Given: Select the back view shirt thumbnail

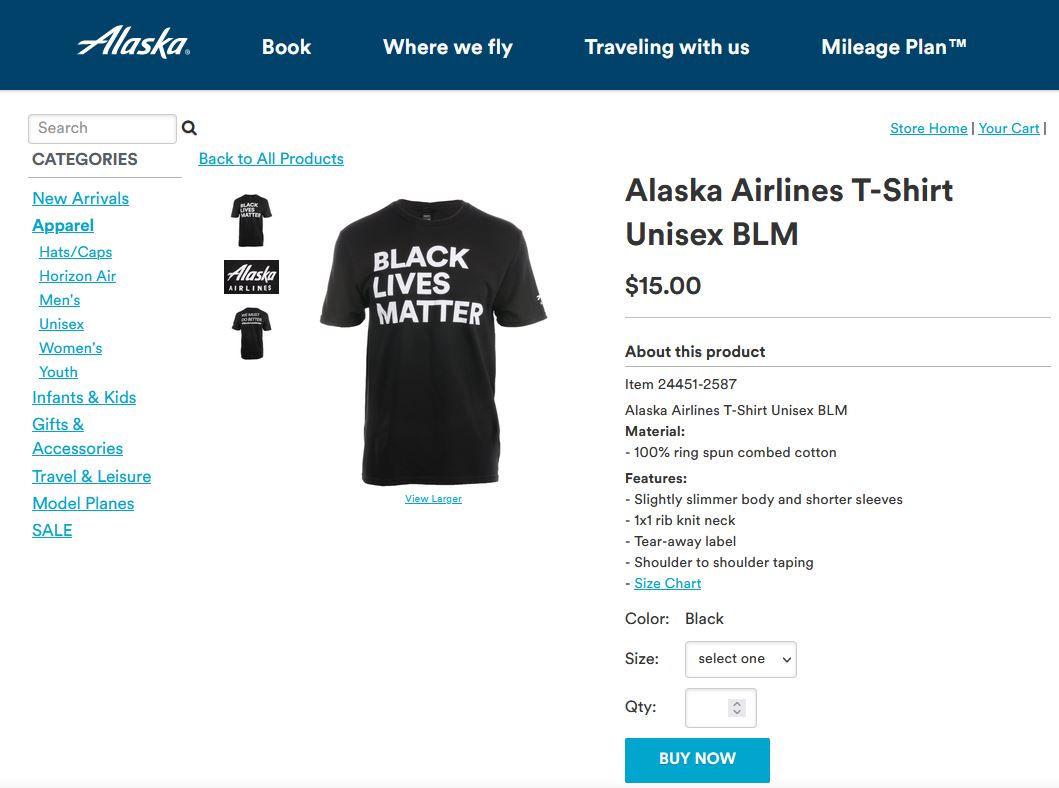Looking at the screenshot, I should point(251,332).
